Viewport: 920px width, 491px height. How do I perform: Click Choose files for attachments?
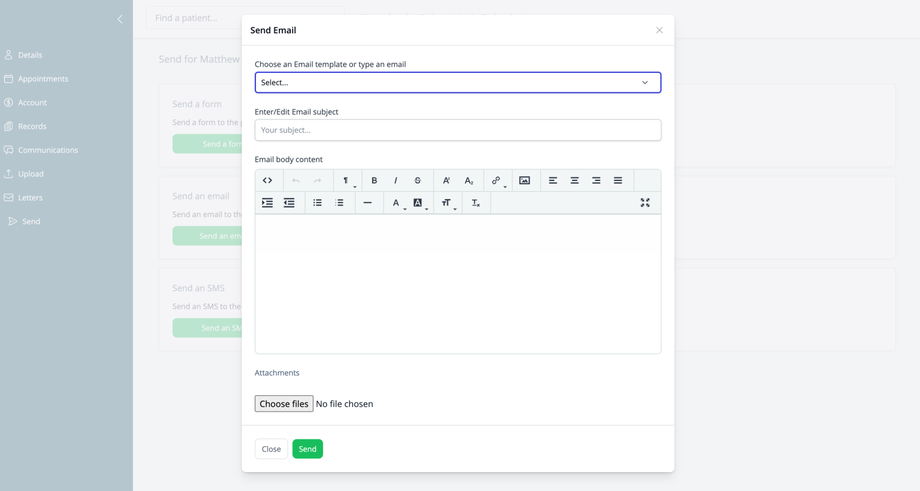tap(284, 404)
